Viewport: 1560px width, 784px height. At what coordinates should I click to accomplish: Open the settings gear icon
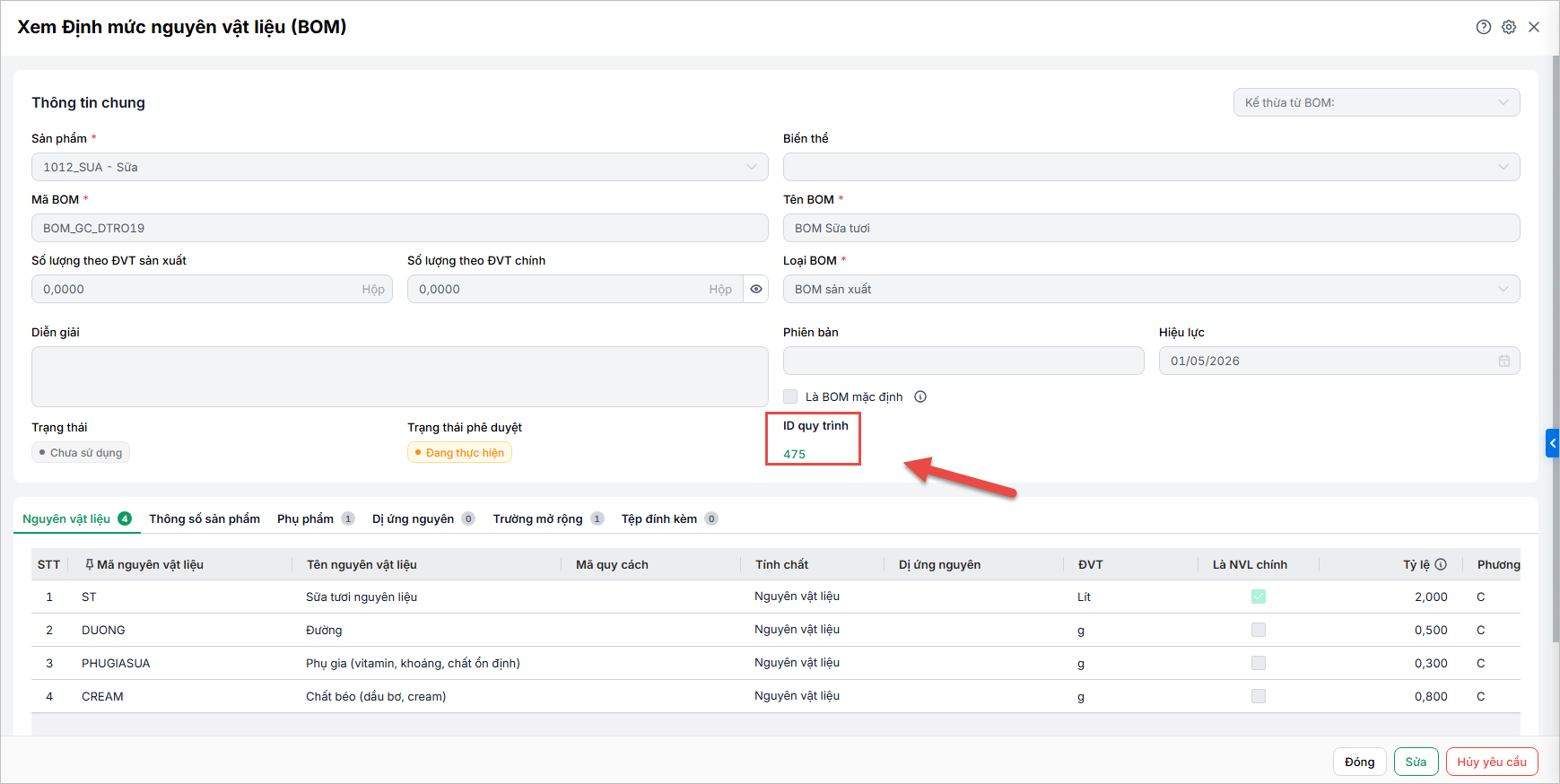(1509, 27)
